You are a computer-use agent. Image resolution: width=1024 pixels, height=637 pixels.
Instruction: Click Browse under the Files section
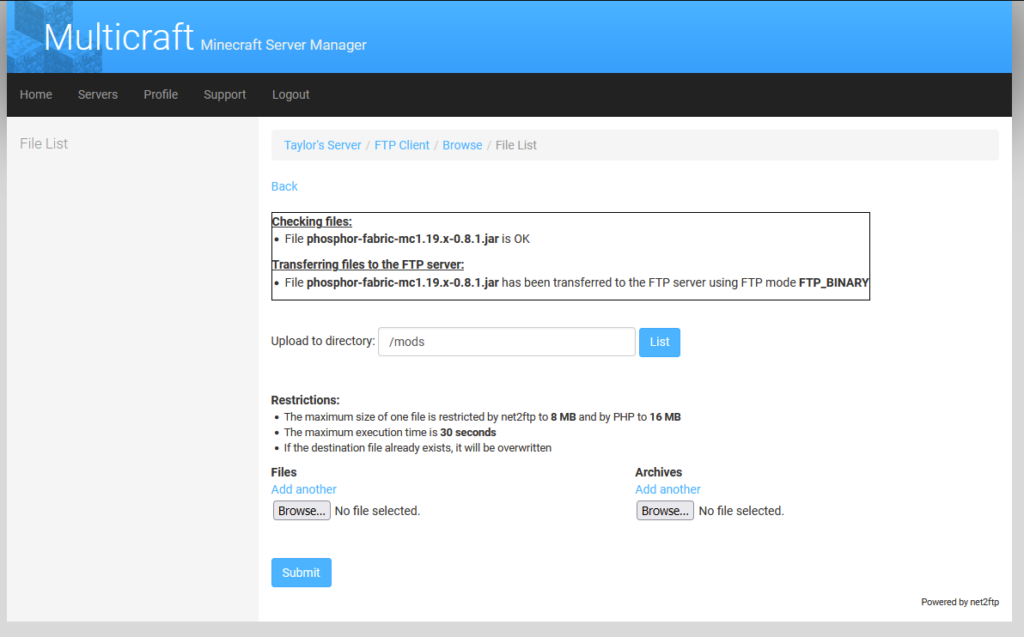(x=301, y=510)
